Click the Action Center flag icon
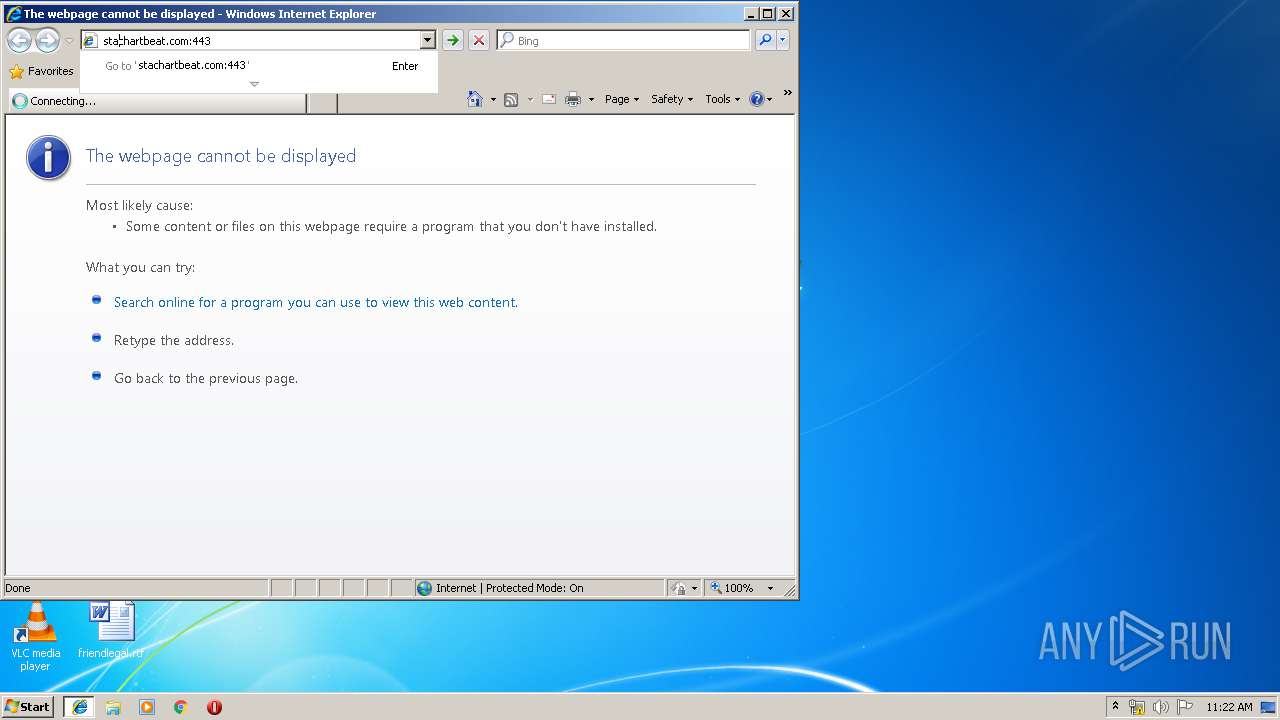Screen dimensions: 1280x720 1185,707
